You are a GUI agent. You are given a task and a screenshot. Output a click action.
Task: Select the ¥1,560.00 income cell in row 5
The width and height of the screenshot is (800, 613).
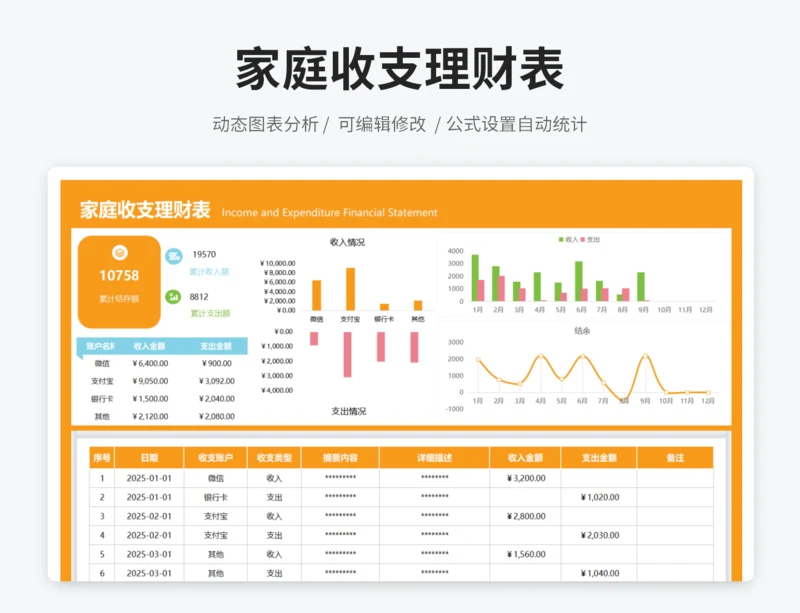[x=526, y=554]
